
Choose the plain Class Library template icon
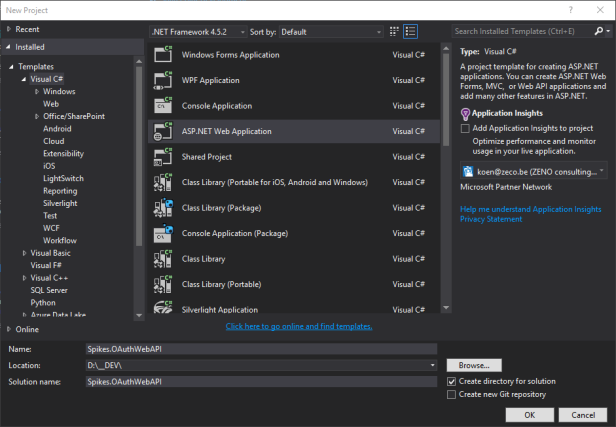[163, 259]
